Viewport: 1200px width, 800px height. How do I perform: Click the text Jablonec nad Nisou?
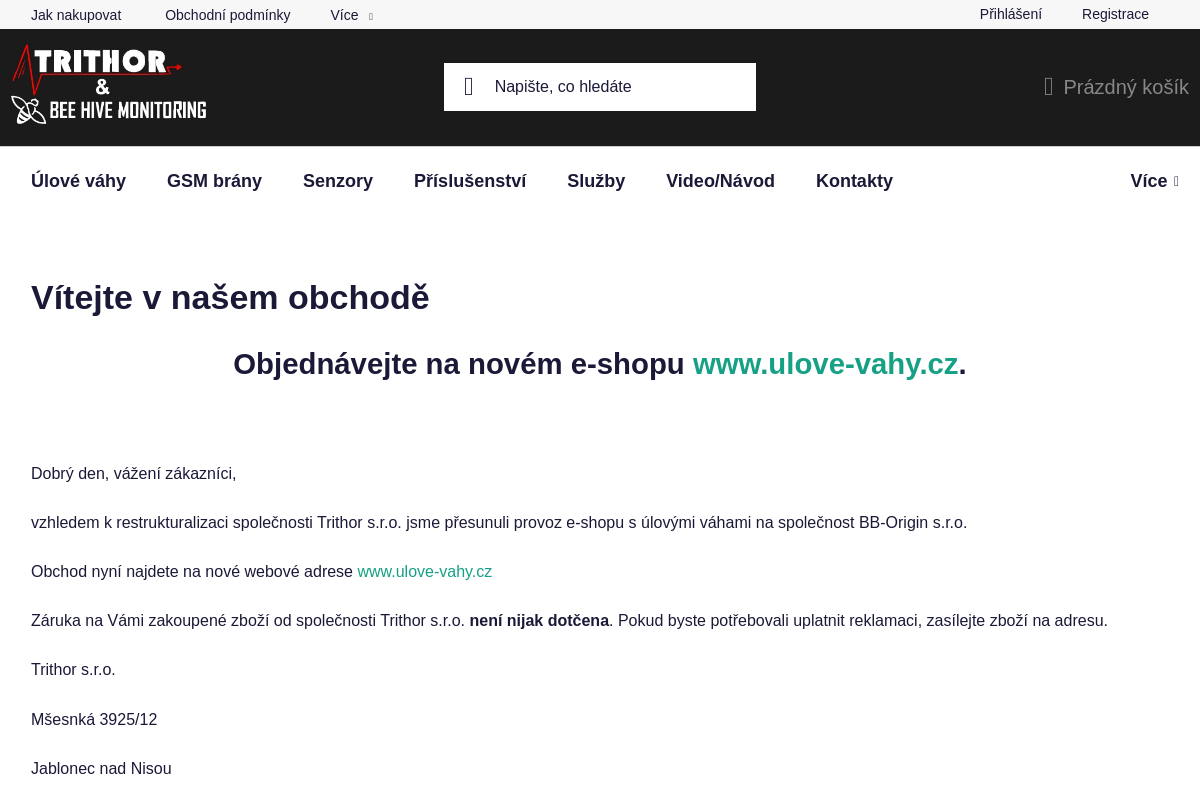click(x=101, y=769)
